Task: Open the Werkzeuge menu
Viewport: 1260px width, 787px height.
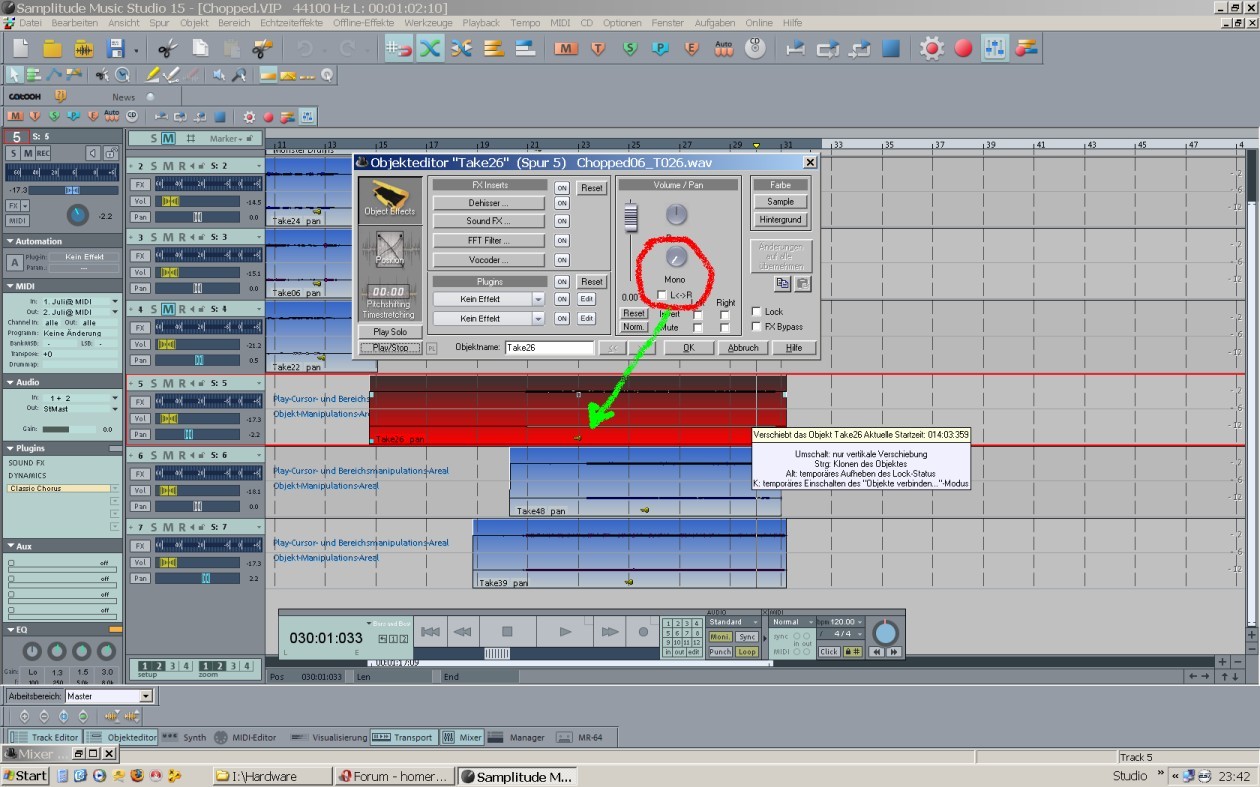Action: click(x=428, y=22)
